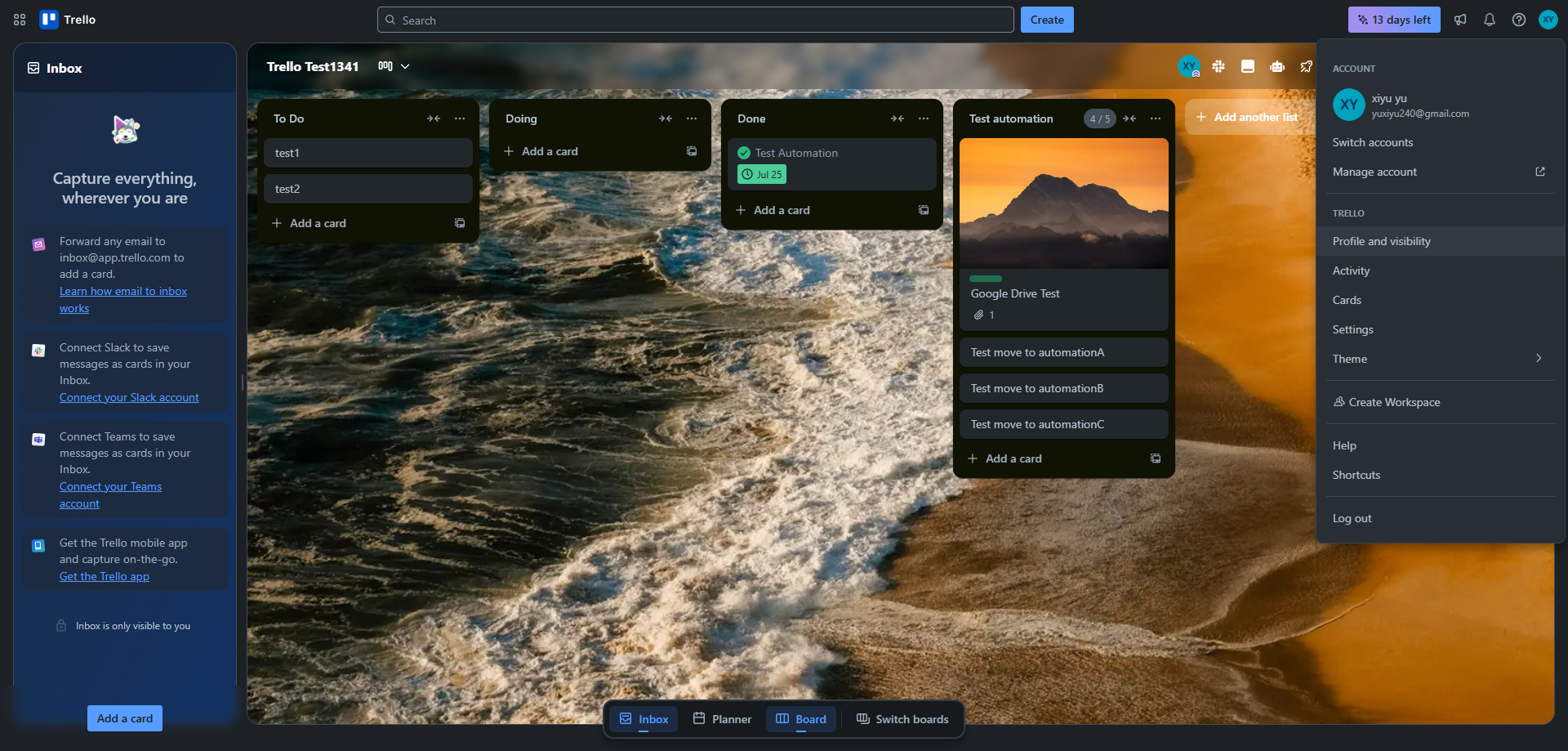This screenshot has height=751, width=1568.
Task: Create from template in Done list
Action: tap(924, 210)
